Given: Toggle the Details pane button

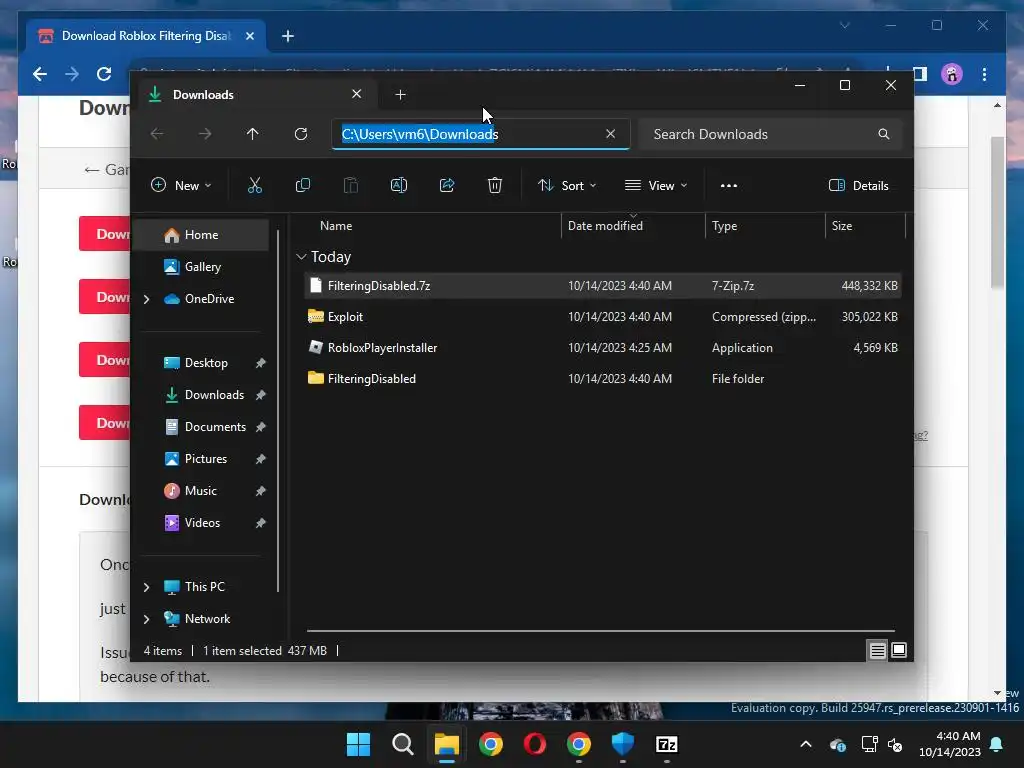Looking at the screenshot, I should pyautogui.click(x=859, y=185).
